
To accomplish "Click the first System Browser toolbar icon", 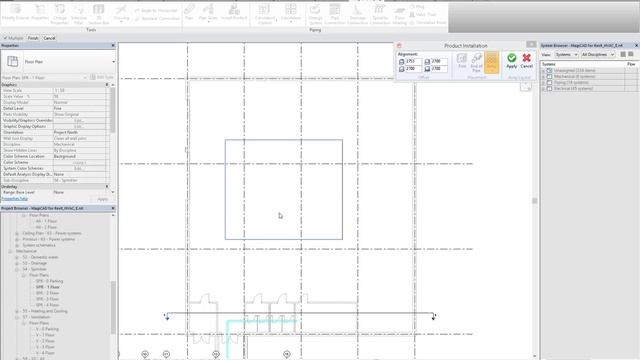I will click(x=623, y=54).
